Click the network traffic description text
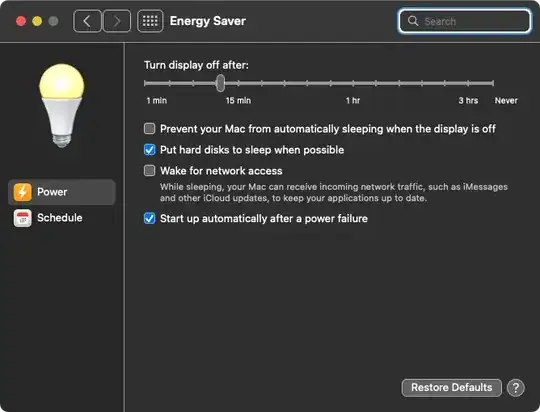 (x=334, y=192)
